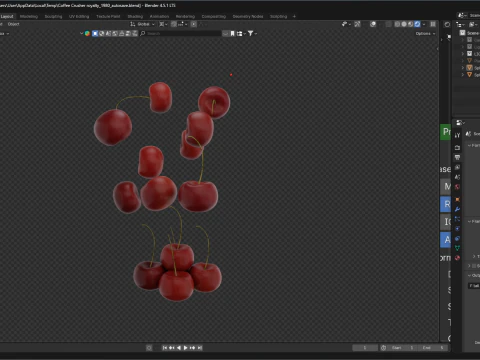Image resolution: width=480 pixels, height=360 pixels.
Task: Switch to solid viewport shading
Action: tap(404, 24)
